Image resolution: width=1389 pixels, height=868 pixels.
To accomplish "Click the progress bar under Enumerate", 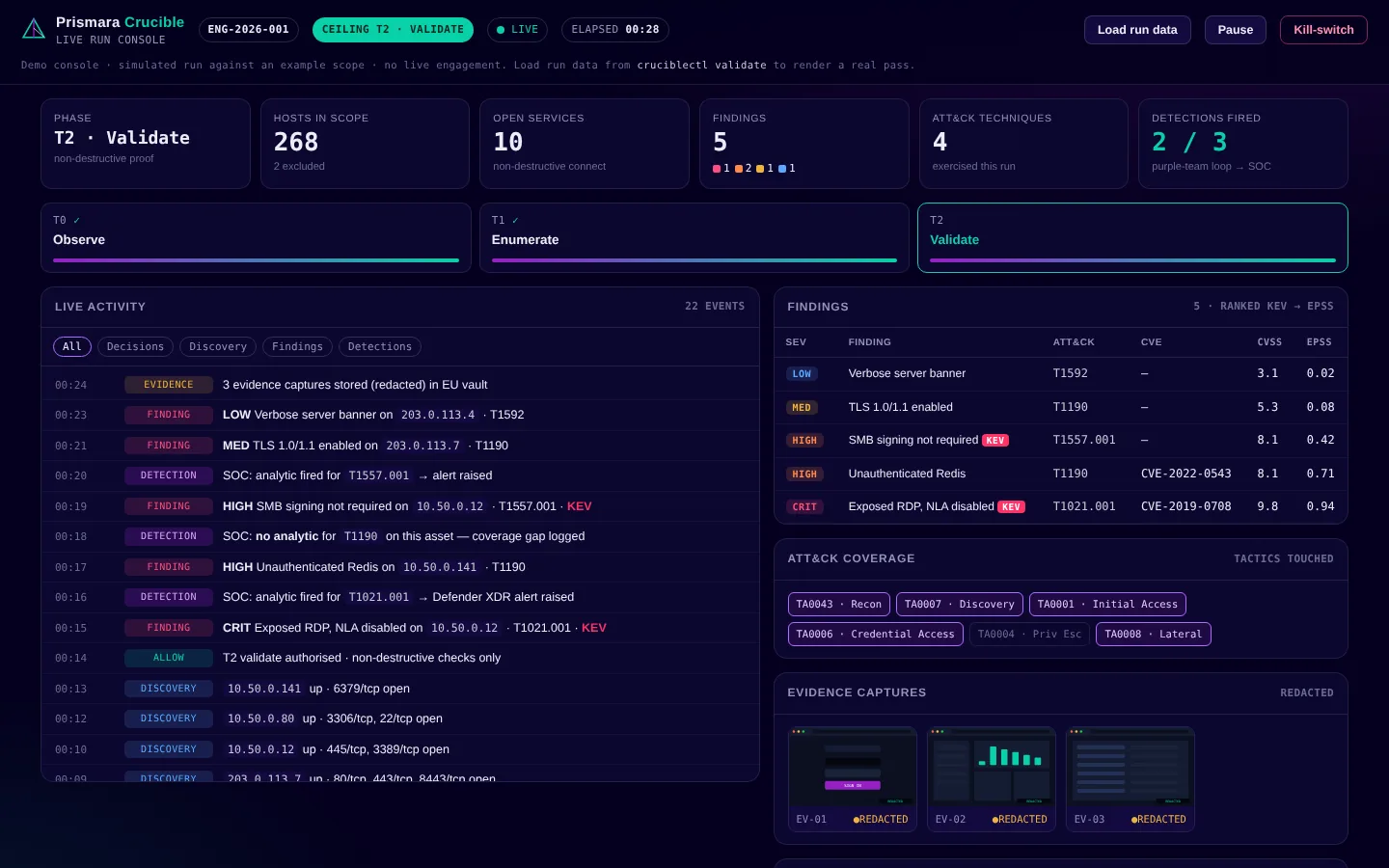I will coord(694,260).
